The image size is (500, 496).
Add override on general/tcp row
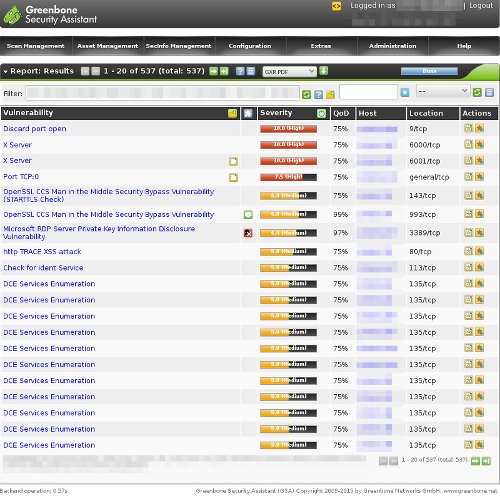(479, 176)
